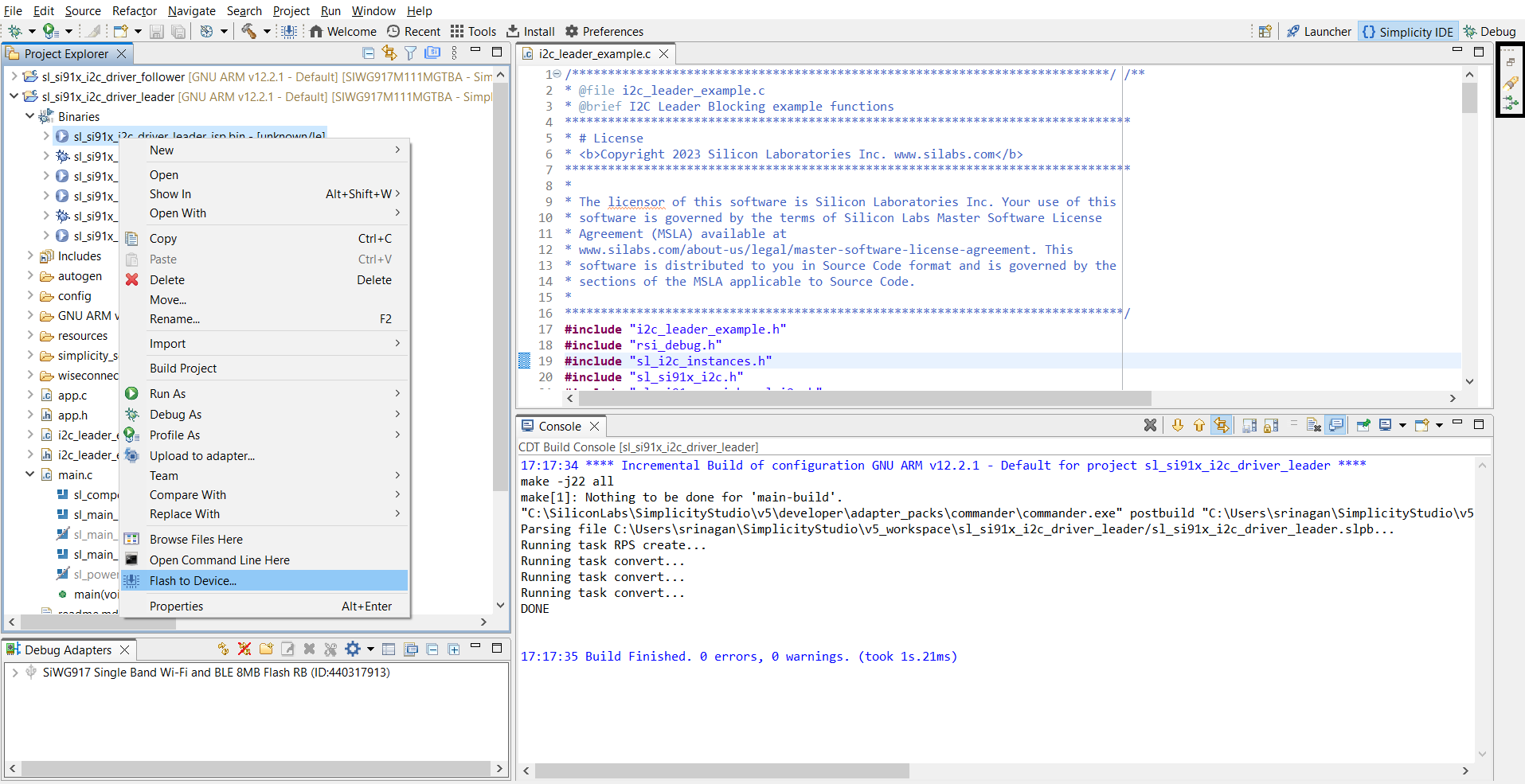Click the Console horizontal scrollbar
The image size is (1525, 784).
(x=721, y=770)
